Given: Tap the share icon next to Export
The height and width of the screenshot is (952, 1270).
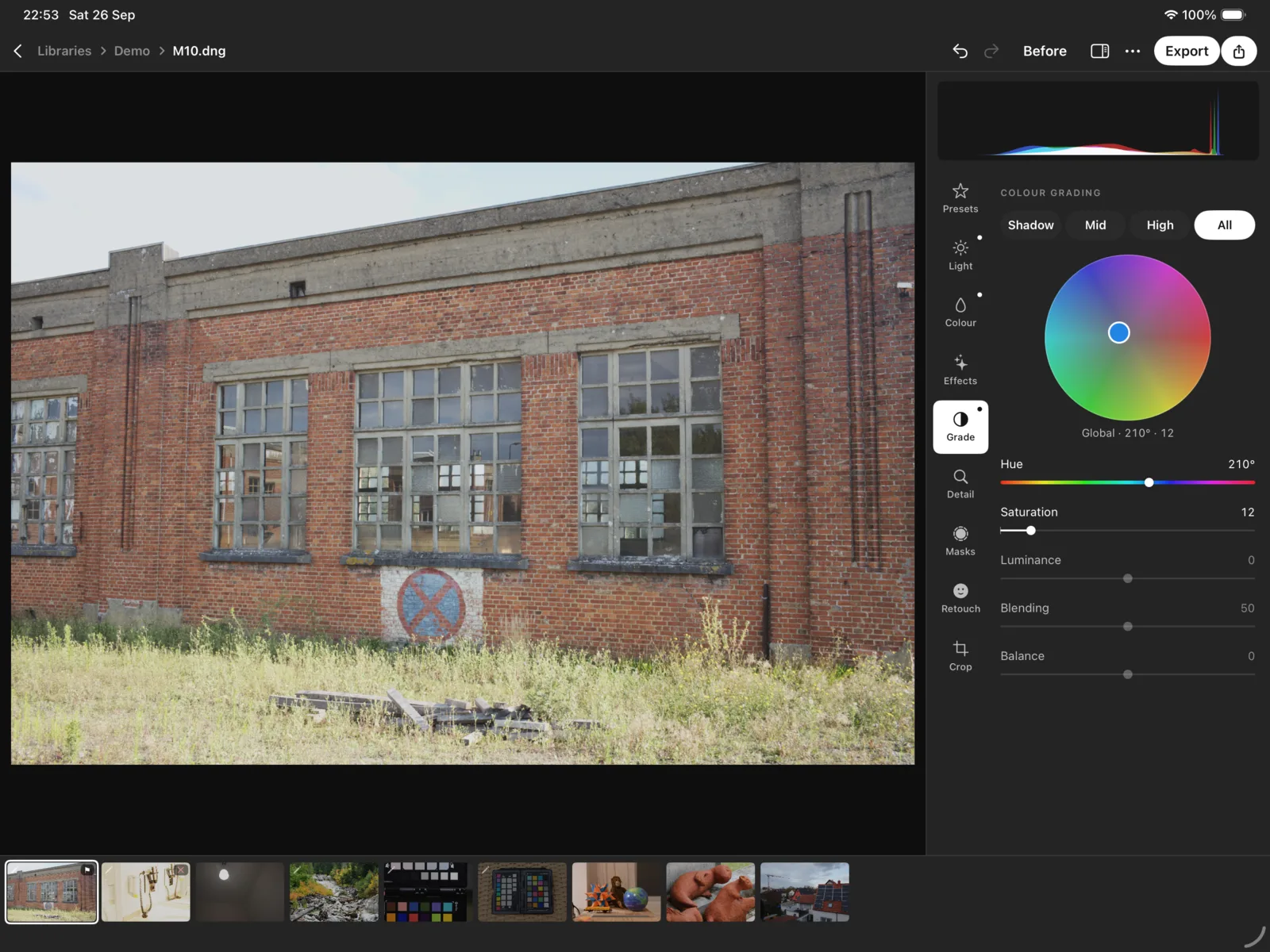Looking at the screenshot, I should 1239,51.
